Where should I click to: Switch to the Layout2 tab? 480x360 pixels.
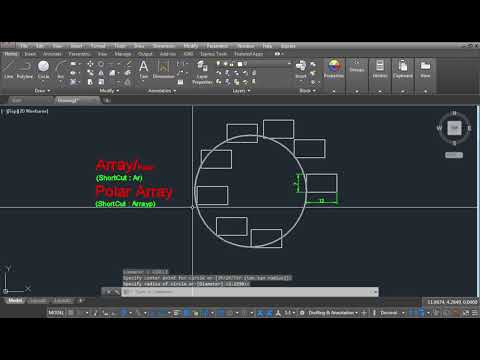click(x=62, y=301)
